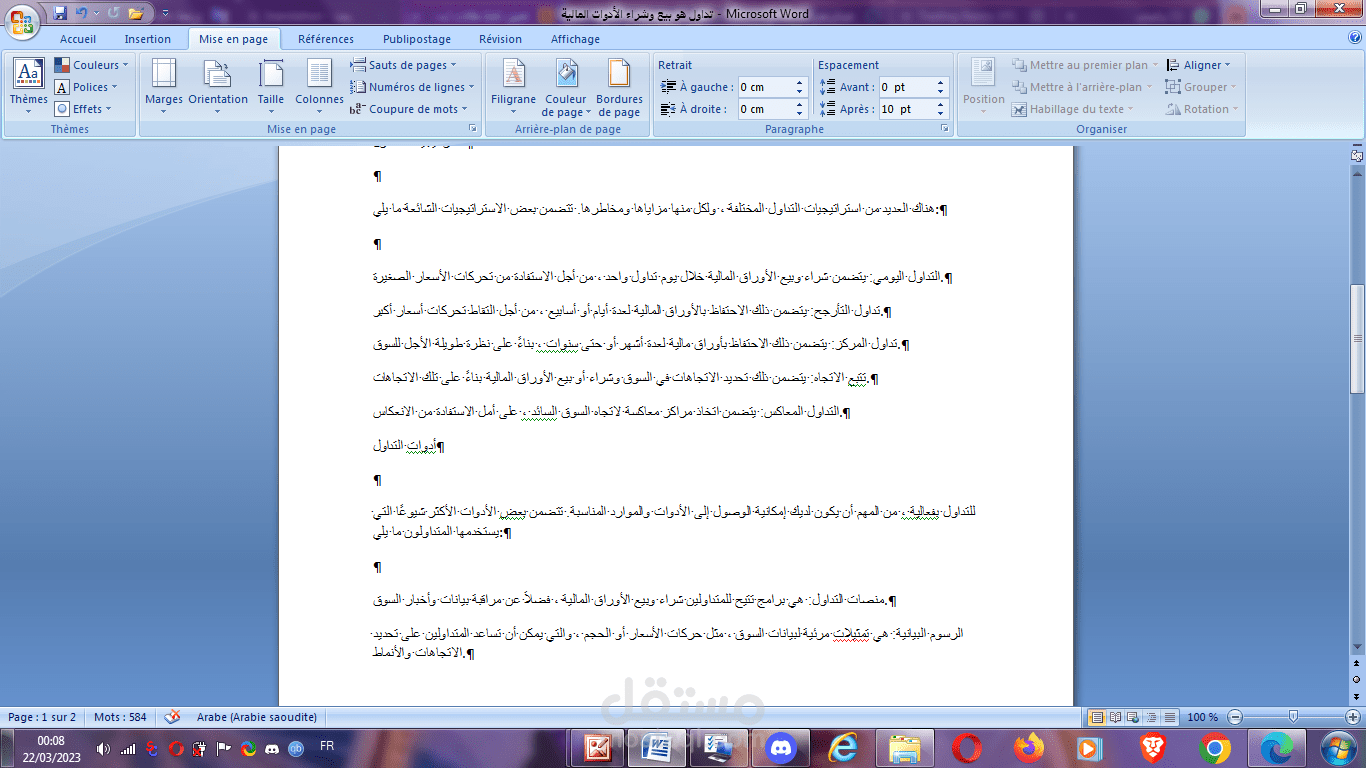Image resolution: width=1366 pixels, height=768 pixels.
Task: Open zoom dialog via 100 %
Action: [1202, 717]
